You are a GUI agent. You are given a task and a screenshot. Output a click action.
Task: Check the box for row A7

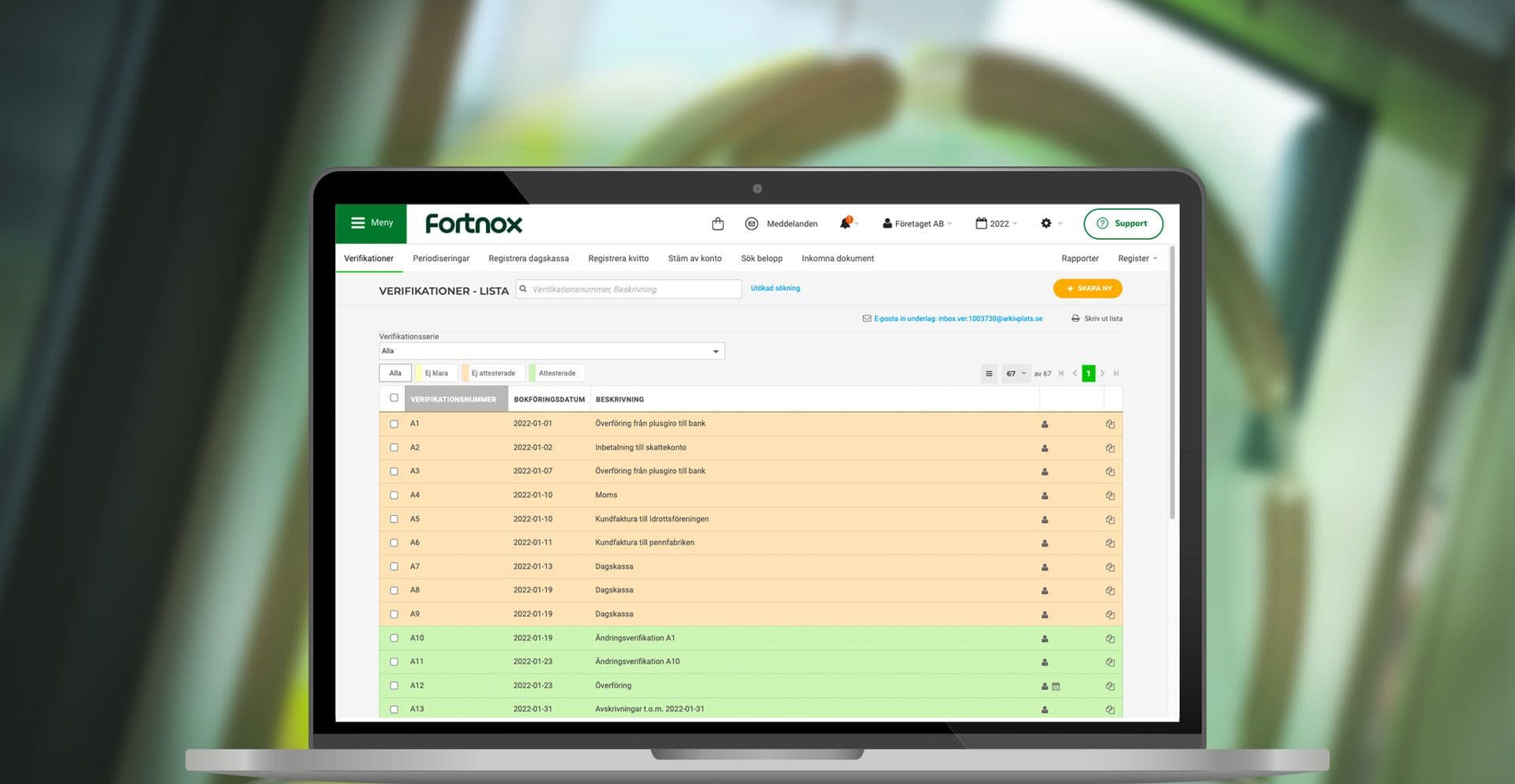(x=394, y=567)
